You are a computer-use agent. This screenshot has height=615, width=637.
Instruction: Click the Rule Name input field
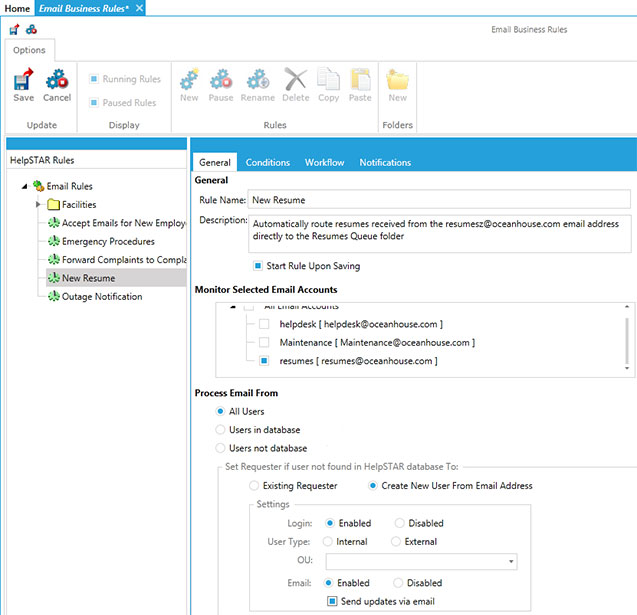click(x=439, y=200)
